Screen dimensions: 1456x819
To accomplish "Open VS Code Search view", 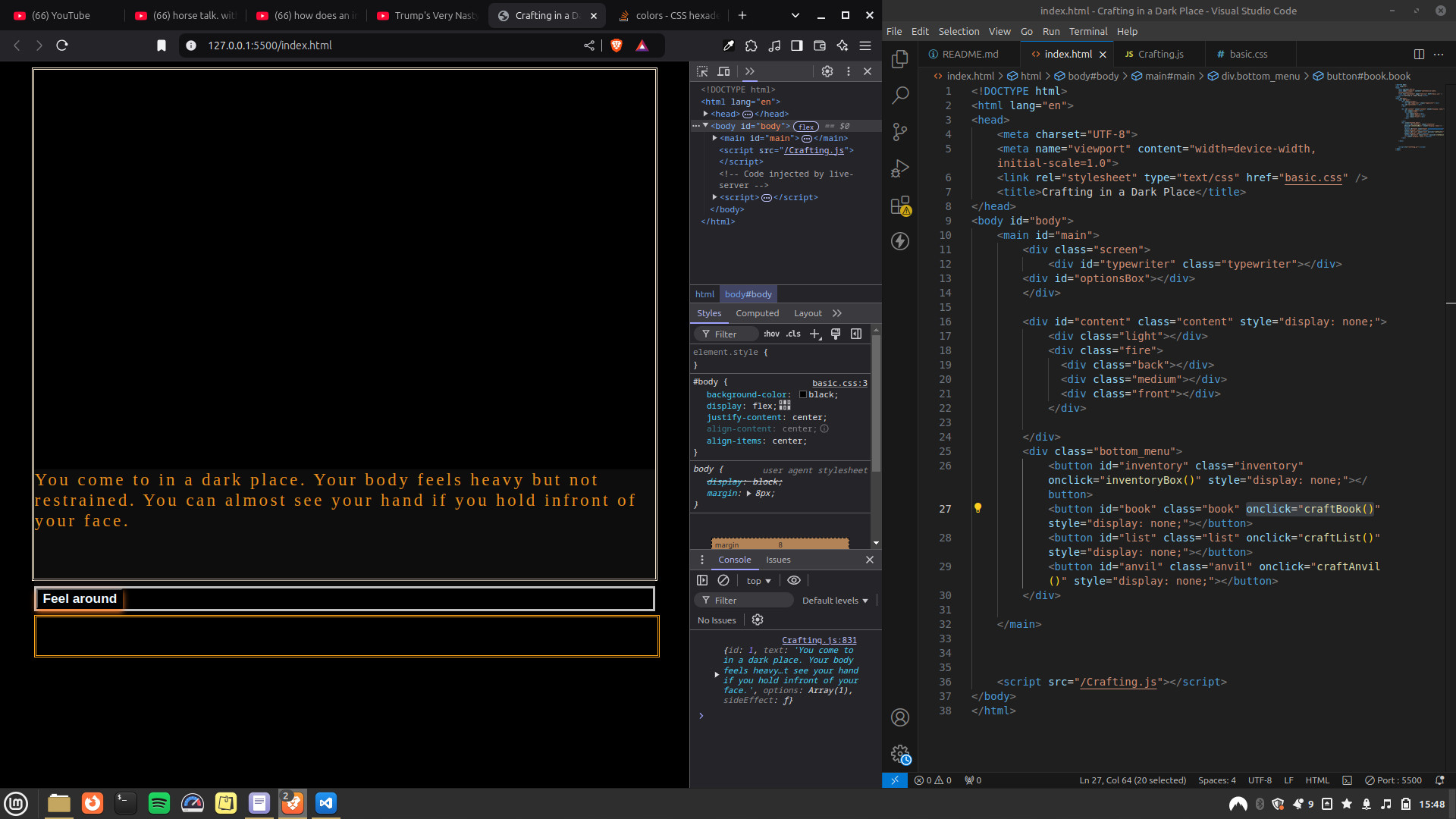I will [900, 96].
